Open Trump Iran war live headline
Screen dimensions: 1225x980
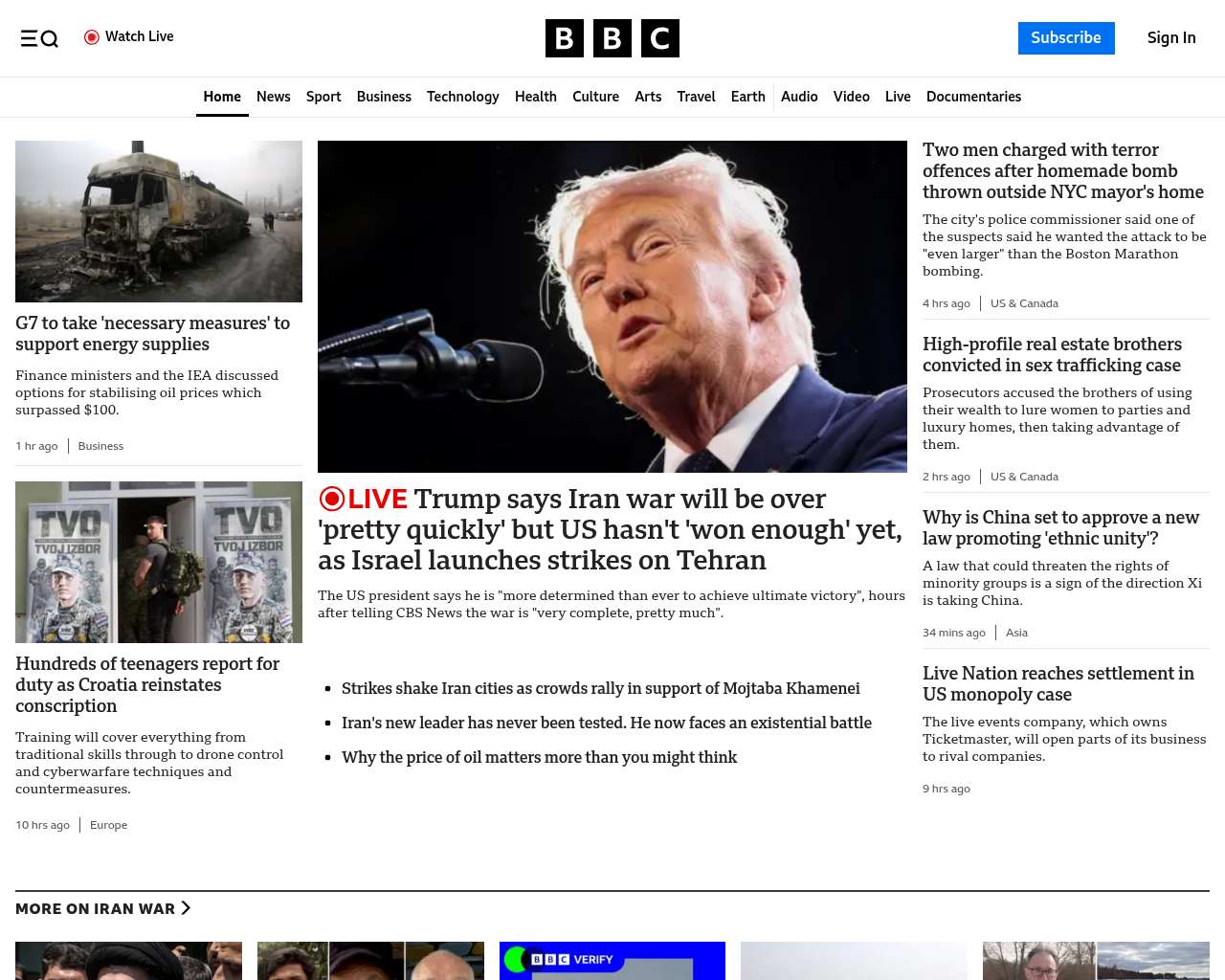[x=611, y=529]
